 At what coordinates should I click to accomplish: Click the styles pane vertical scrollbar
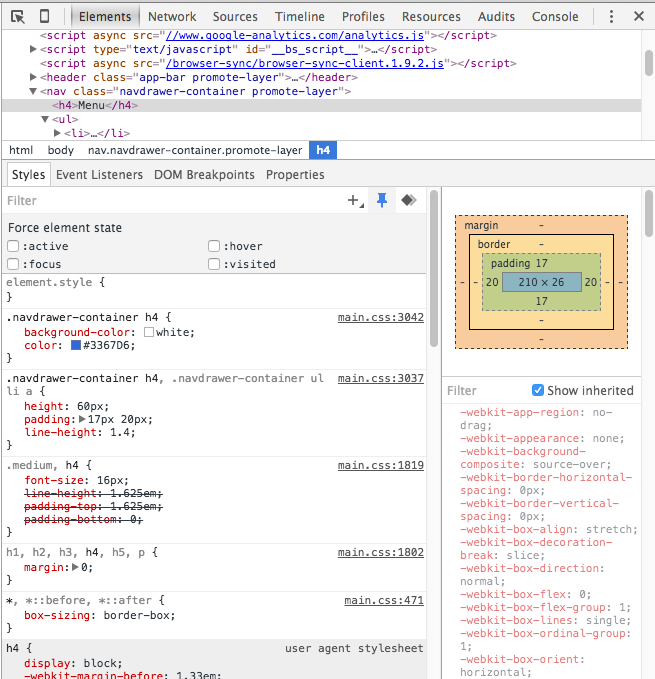[434, 268]
